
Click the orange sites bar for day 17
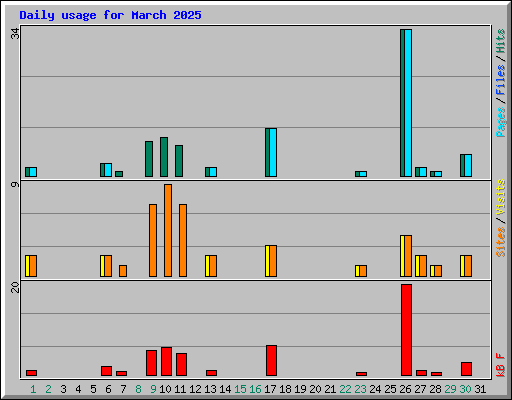273,261
